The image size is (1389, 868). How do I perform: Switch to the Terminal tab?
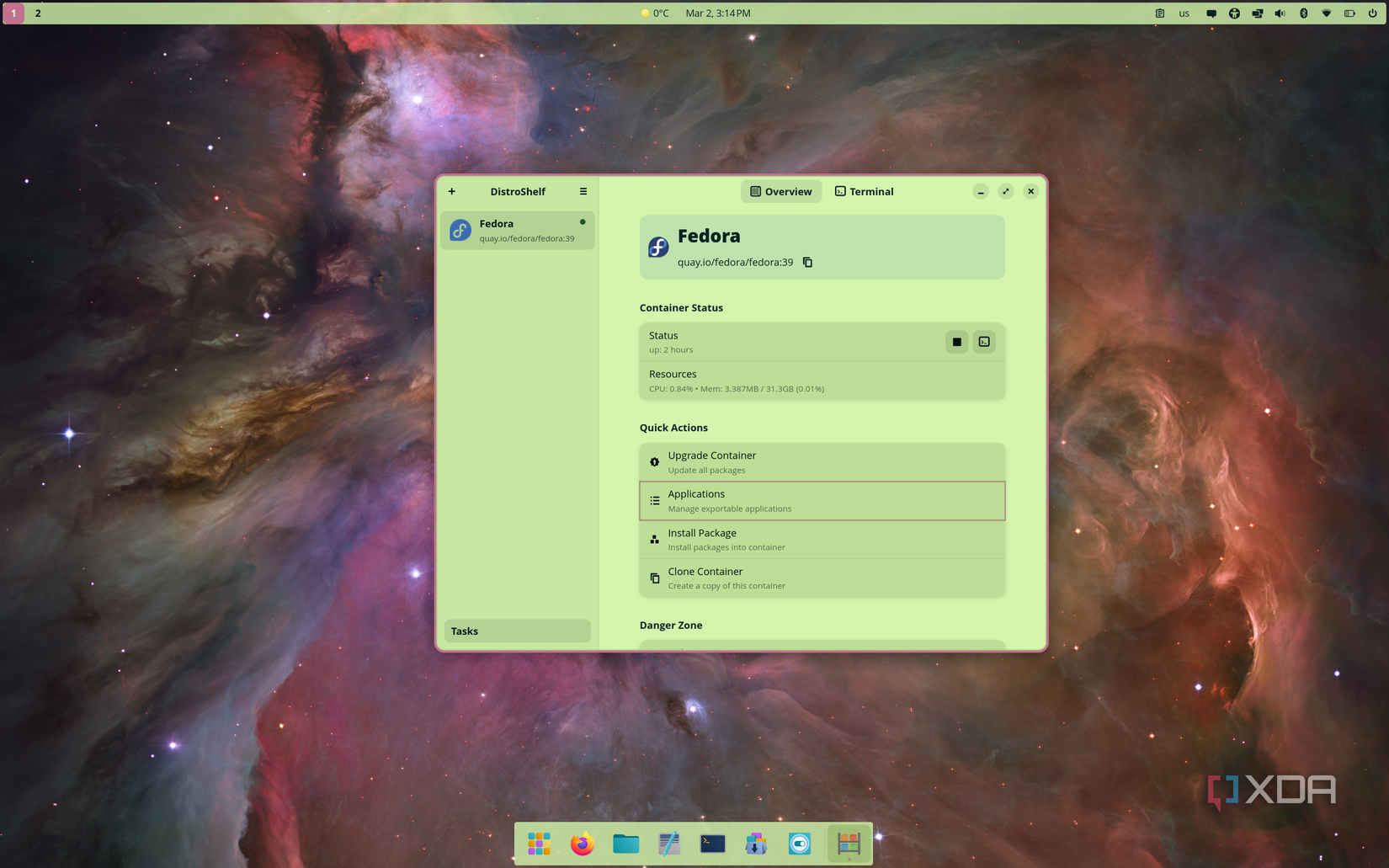864,192
